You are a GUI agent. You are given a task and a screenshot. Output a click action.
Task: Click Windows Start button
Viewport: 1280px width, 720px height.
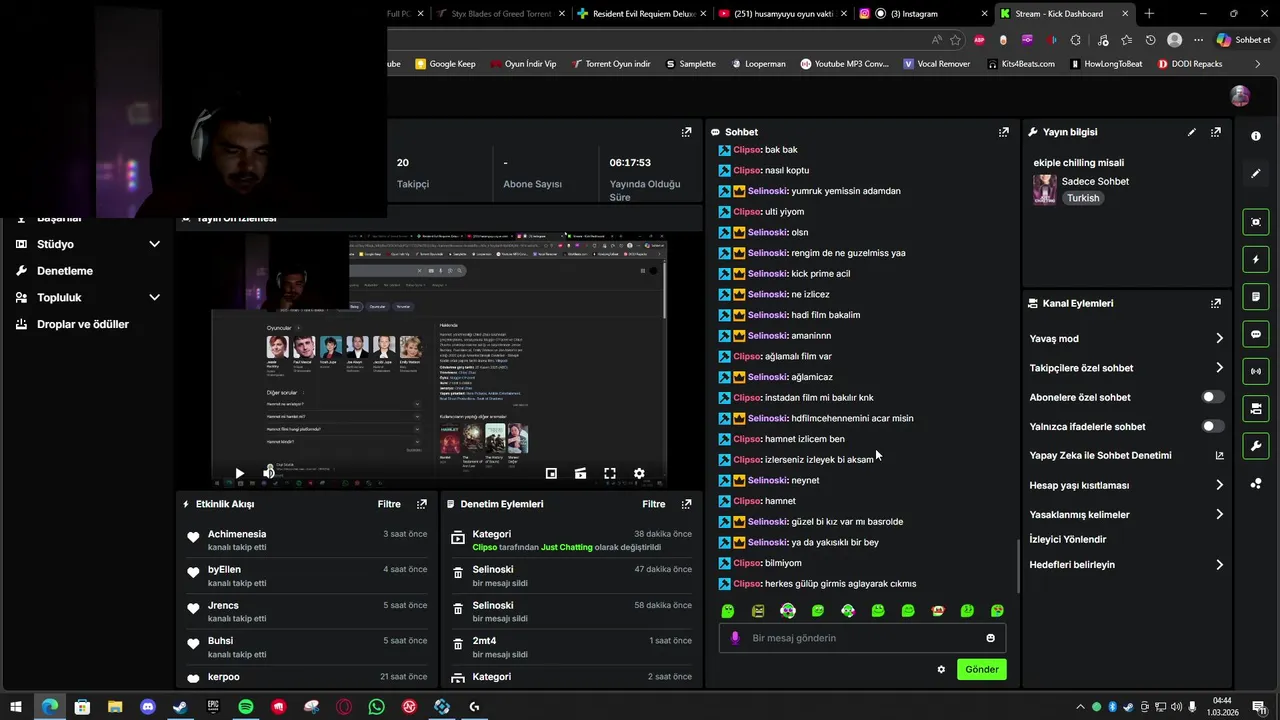(x=16, y=707)
